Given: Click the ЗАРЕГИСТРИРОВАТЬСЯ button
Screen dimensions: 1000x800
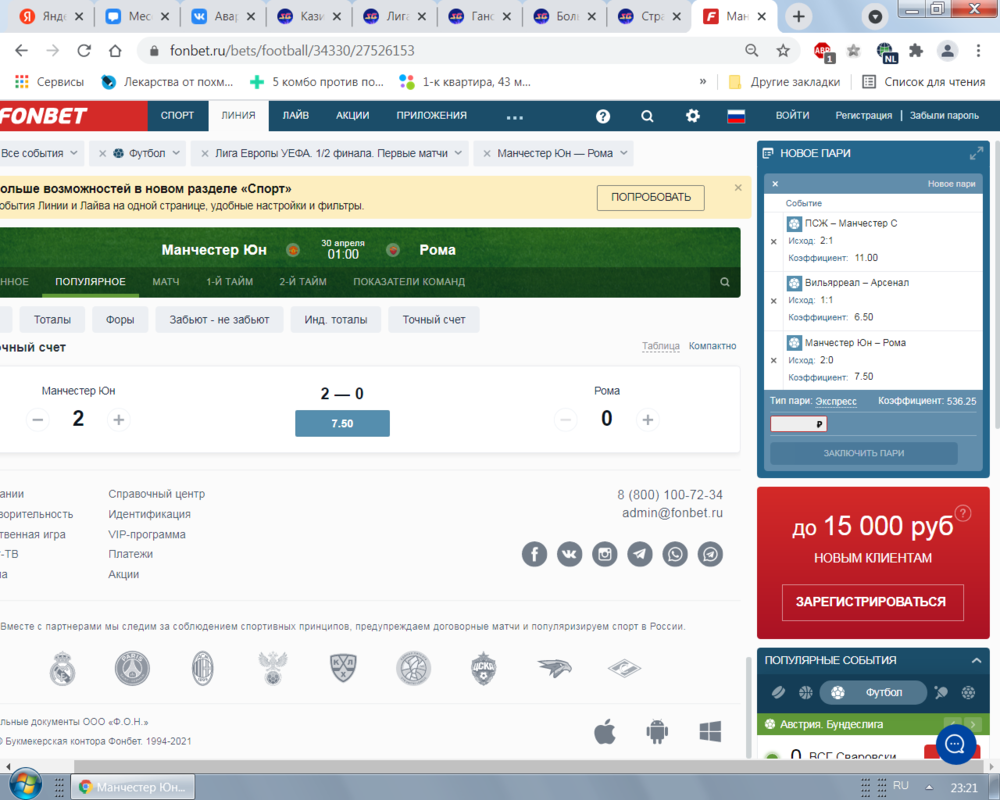Looking at the screenshot, I should point(872,602).
